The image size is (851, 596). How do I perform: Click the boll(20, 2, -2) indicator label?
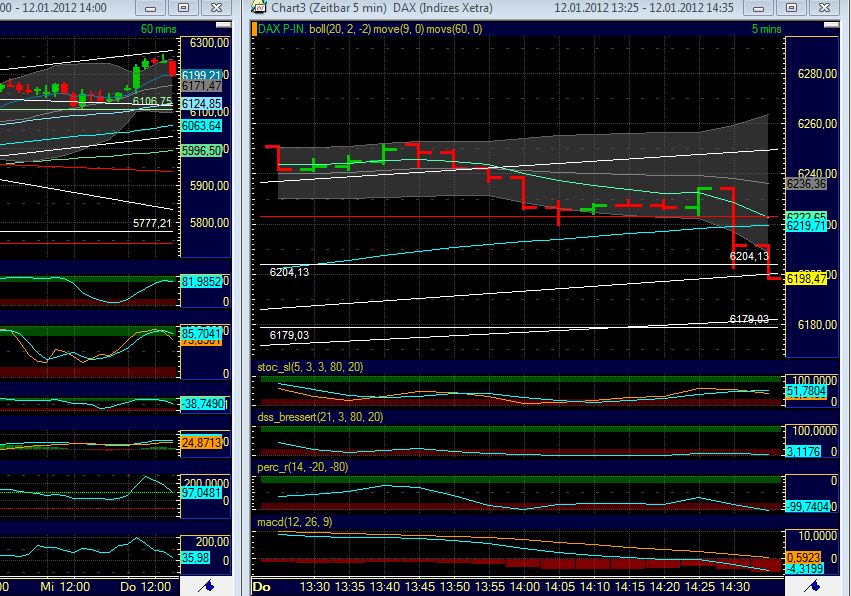coord(340,29)
